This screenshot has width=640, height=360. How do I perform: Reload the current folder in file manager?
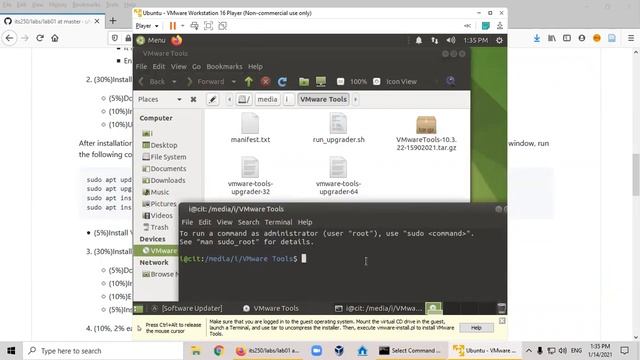(x=282, y=81)
